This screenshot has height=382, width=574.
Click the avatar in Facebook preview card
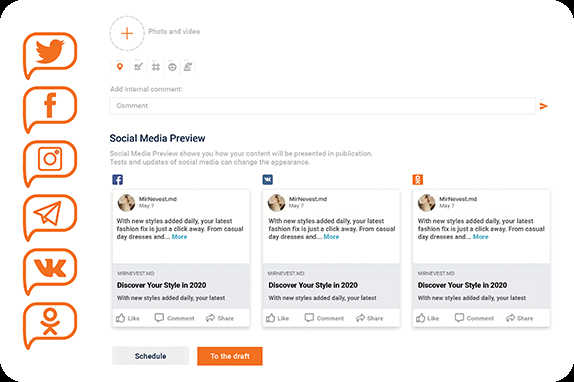pyautogui.click(x=126, y=203)
